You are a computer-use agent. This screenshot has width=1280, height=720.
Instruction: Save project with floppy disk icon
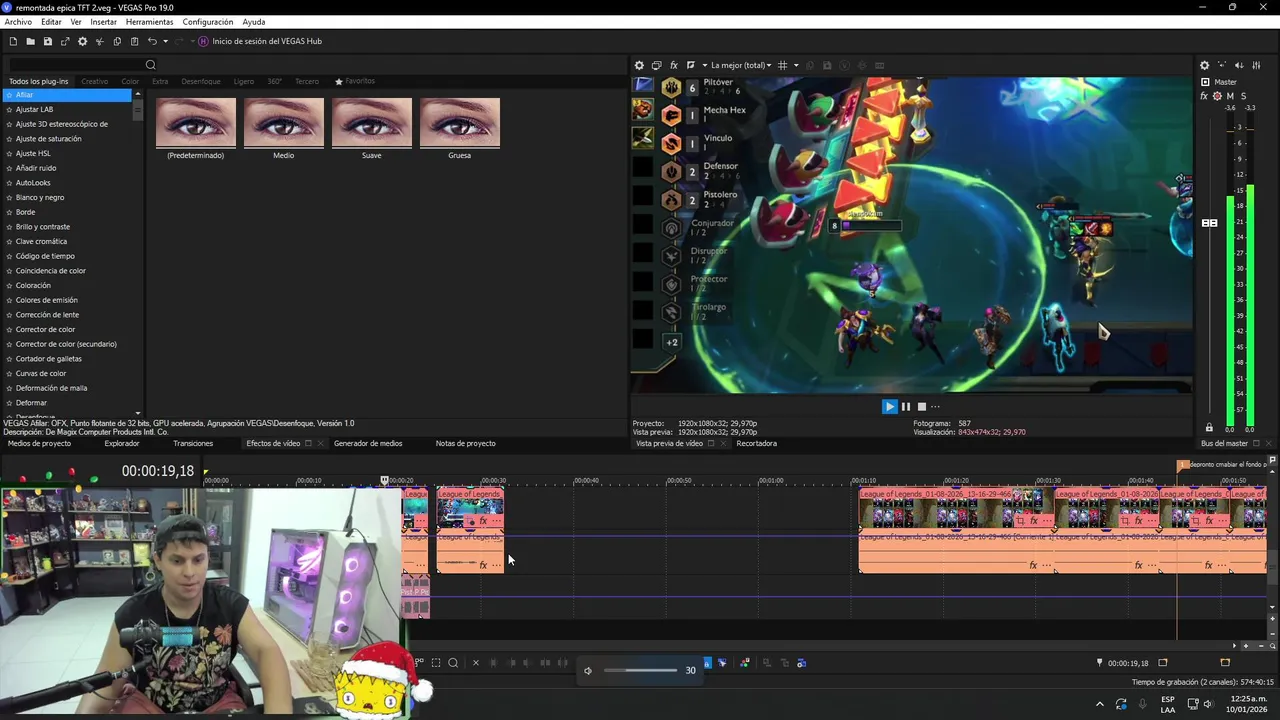[47, 41]
